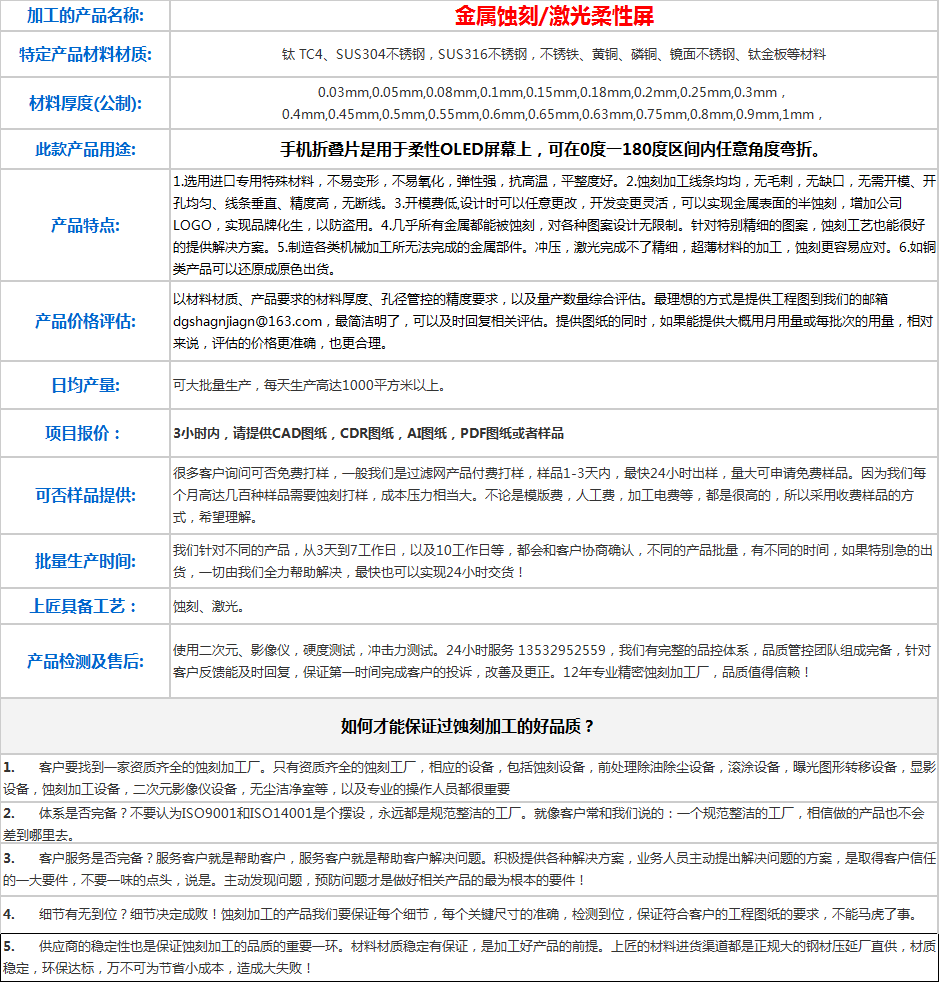
Task: Click text 最快也可以实现24小时交货
Action: 434,572
